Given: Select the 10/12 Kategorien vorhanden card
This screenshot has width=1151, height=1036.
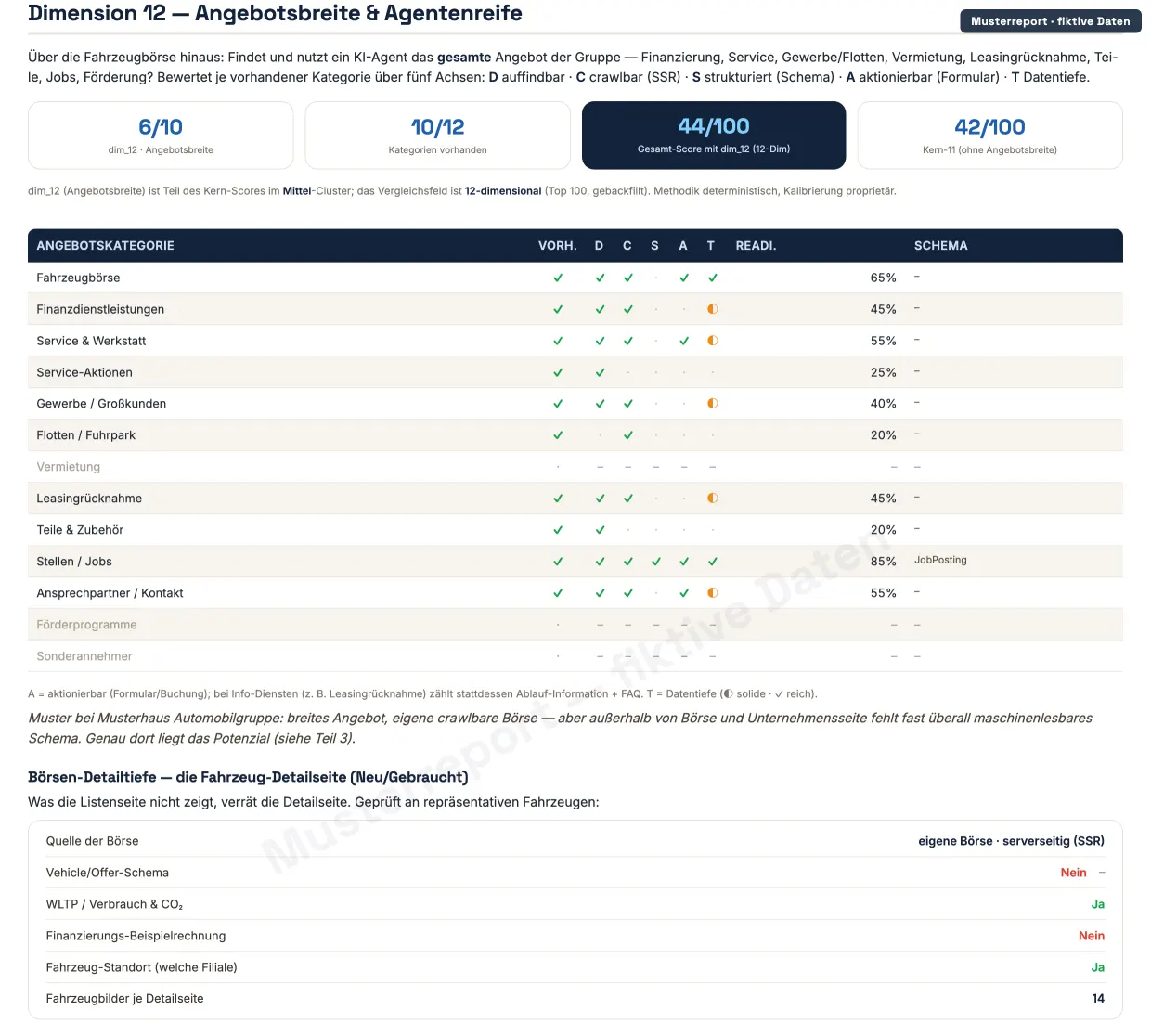Looking at the screenshot, I should (437, 136).
